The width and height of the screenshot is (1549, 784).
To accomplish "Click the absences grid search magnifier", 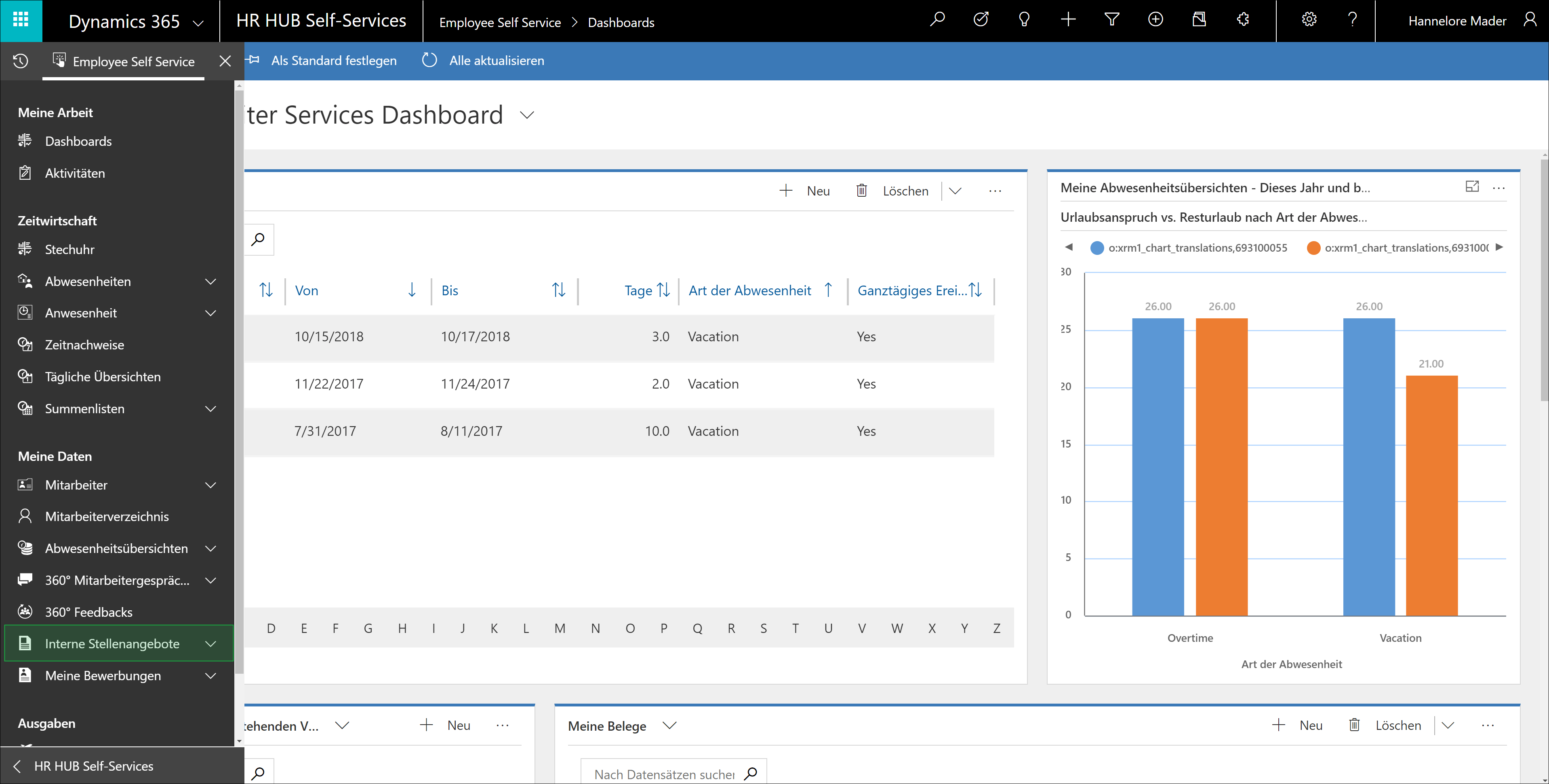I will pos(258,239).
